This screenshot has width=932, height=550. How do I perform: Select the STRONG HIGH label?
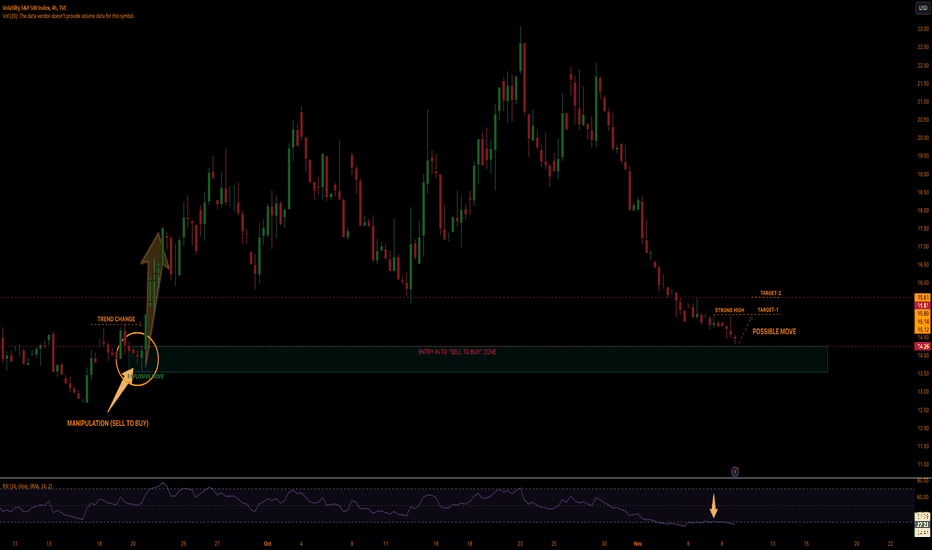729,310
